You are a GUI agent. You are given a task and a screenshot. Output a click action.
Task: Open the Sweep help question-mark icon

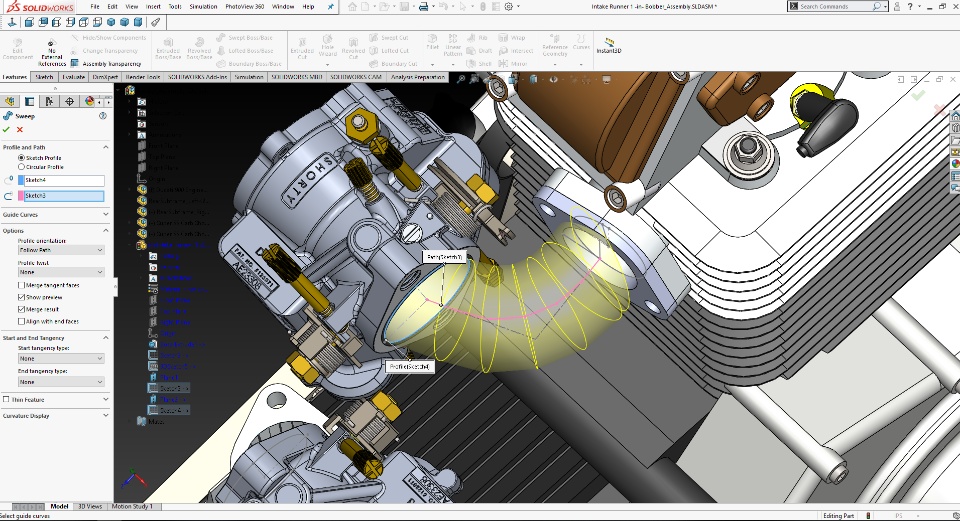102,116
